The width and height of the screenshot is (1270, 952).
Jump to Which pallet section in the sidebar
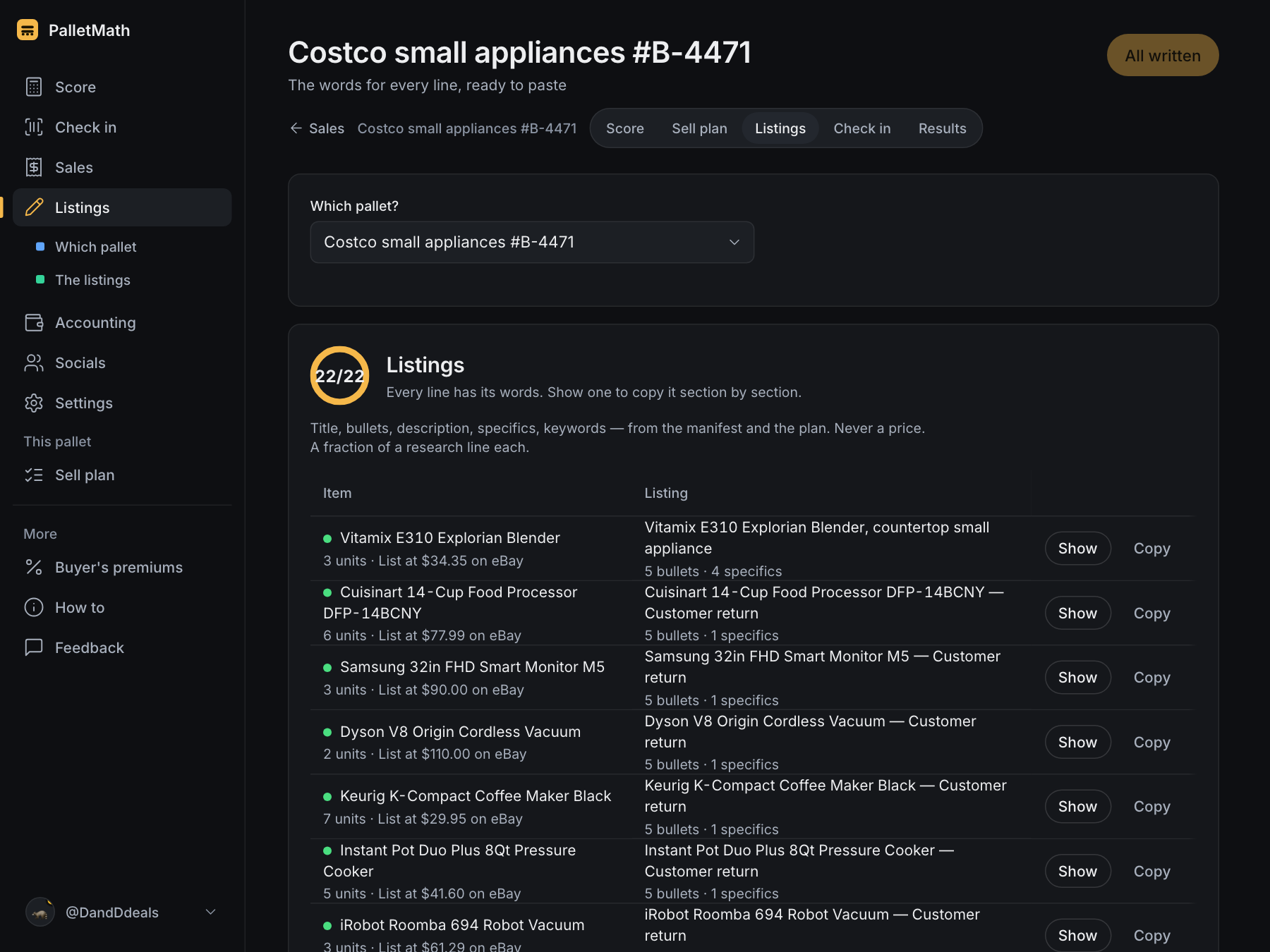(x=96, y=247)
